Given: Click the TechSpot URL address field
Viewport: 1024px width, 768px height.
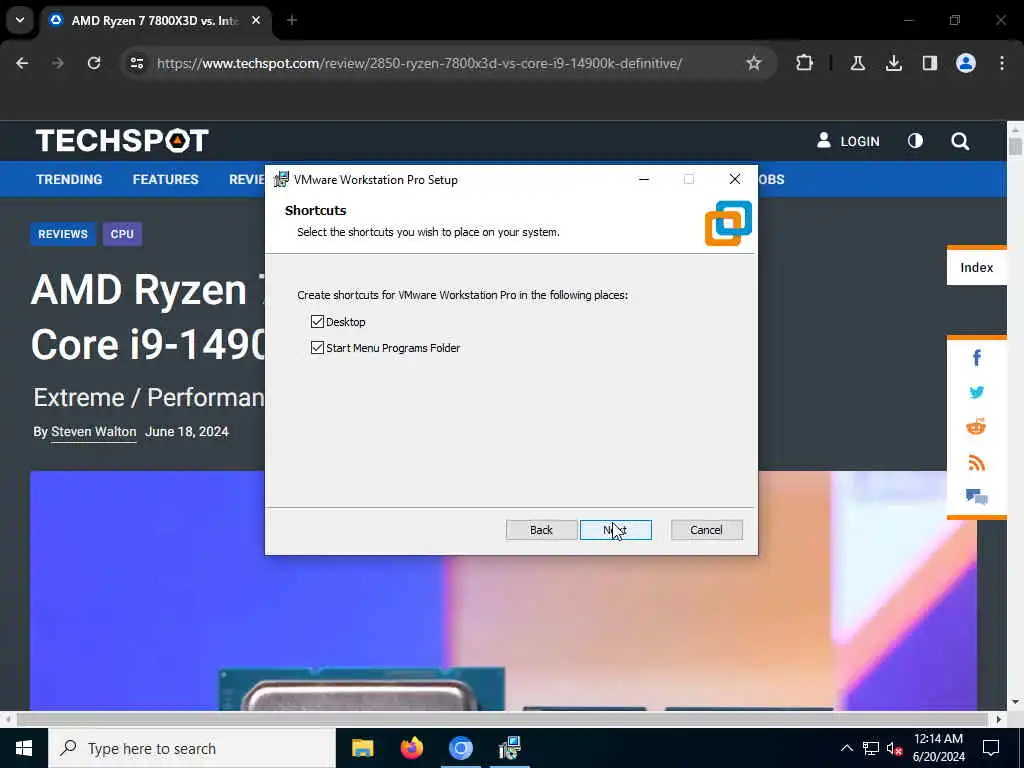Looking at the screenshot, I should (419, 63).
